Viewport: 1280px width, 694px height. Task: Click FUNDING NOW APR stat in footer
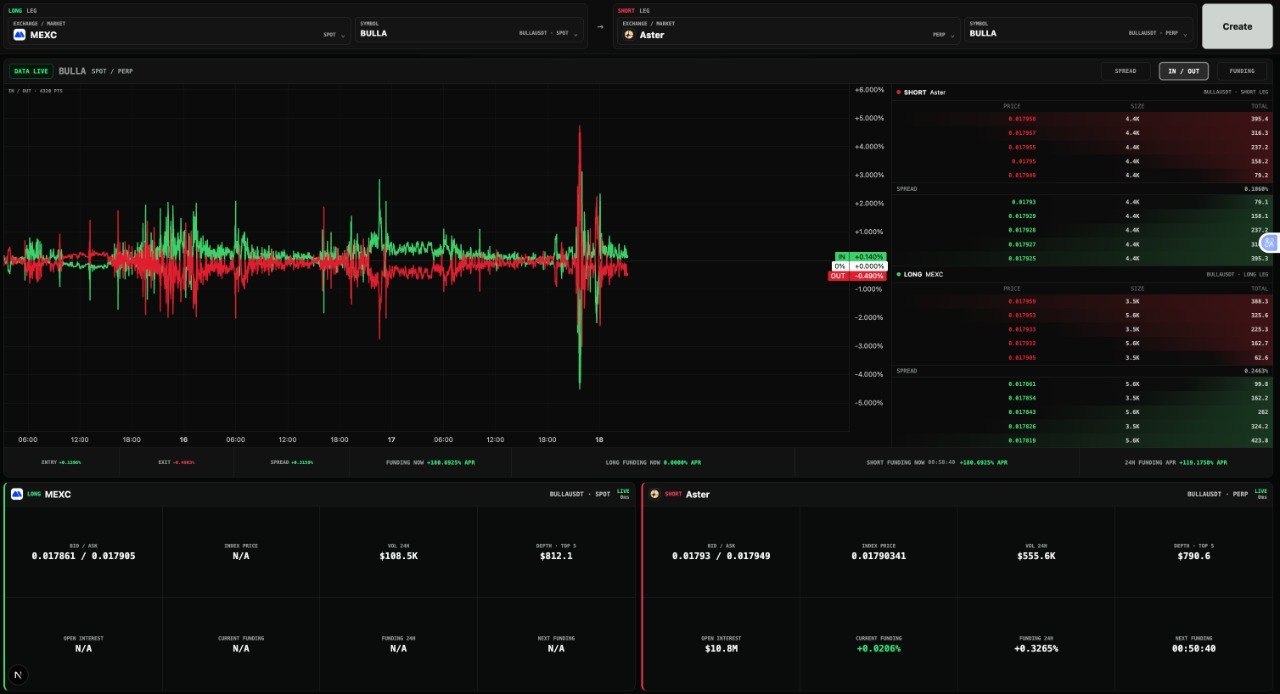click(430, 462)
